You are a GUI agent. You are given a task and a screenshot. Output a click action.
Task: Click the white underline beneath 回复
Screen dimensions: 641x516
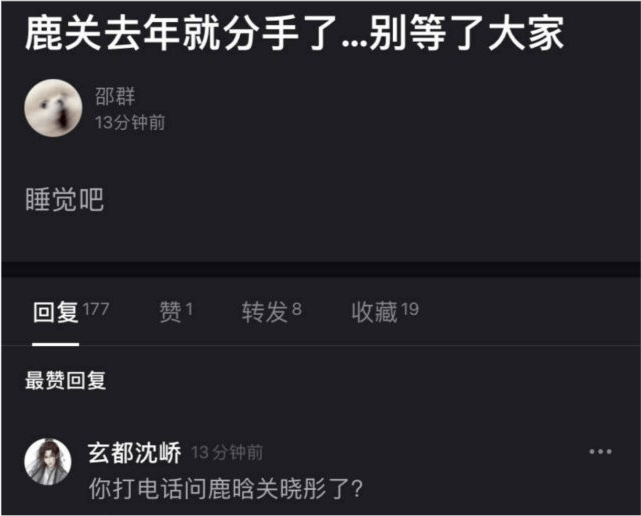pyautogui.click(x=56, y=344)
